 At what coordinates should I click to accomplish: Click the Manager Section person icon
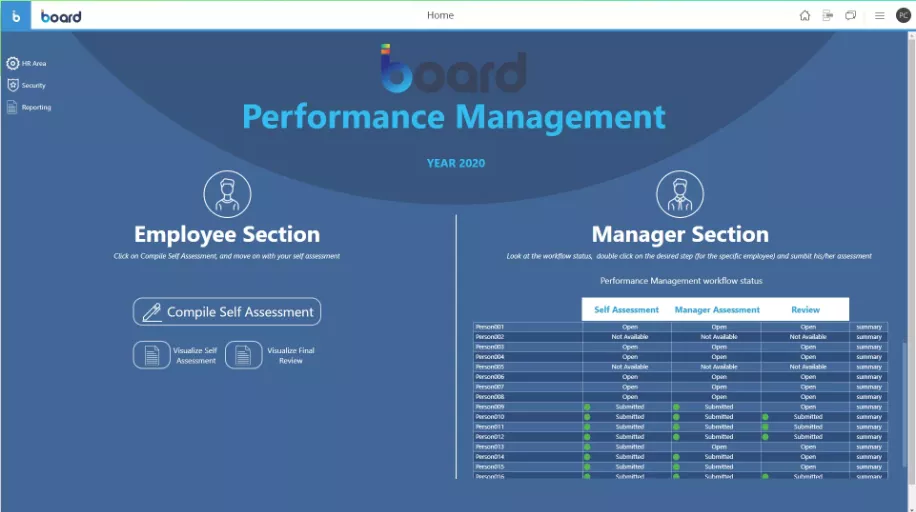(x=680, y=194)
